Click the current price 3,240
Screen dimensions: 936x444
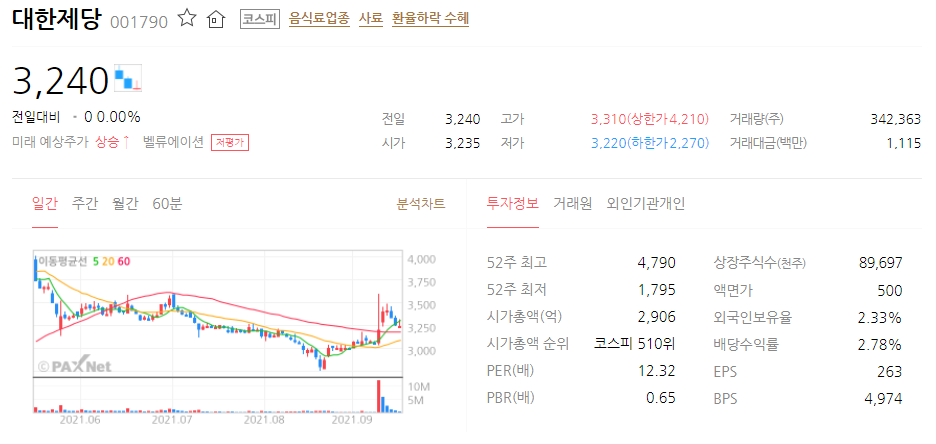point(60,79)
